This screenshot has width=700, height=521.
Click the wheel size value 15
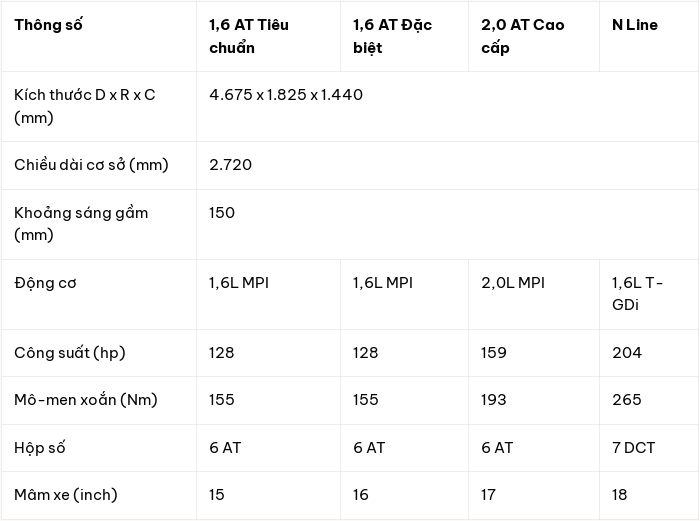pos(217,495)
